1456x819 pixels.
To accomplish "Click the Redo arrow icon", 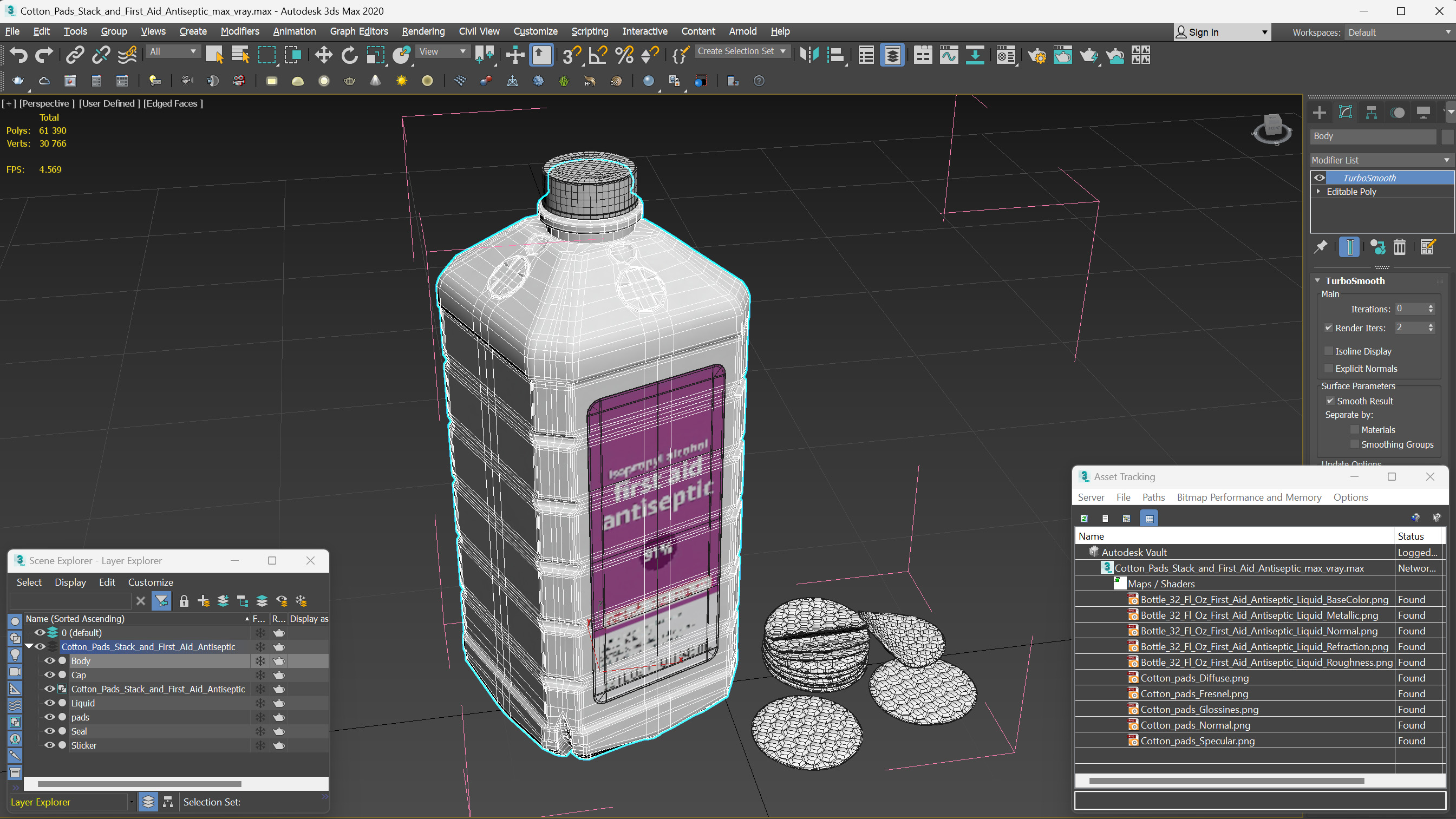I will tap(44, 55).
